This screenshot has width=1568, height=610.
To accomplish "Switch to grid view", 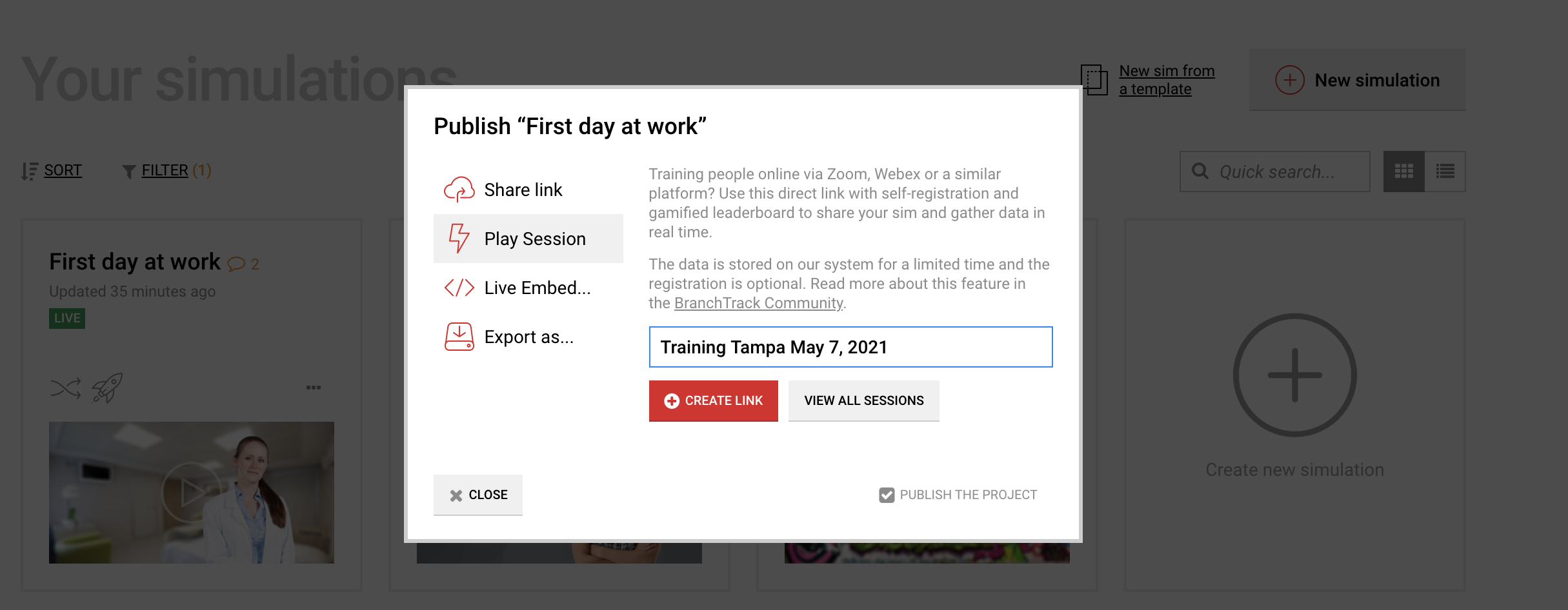I will [x=1403, y=172].
